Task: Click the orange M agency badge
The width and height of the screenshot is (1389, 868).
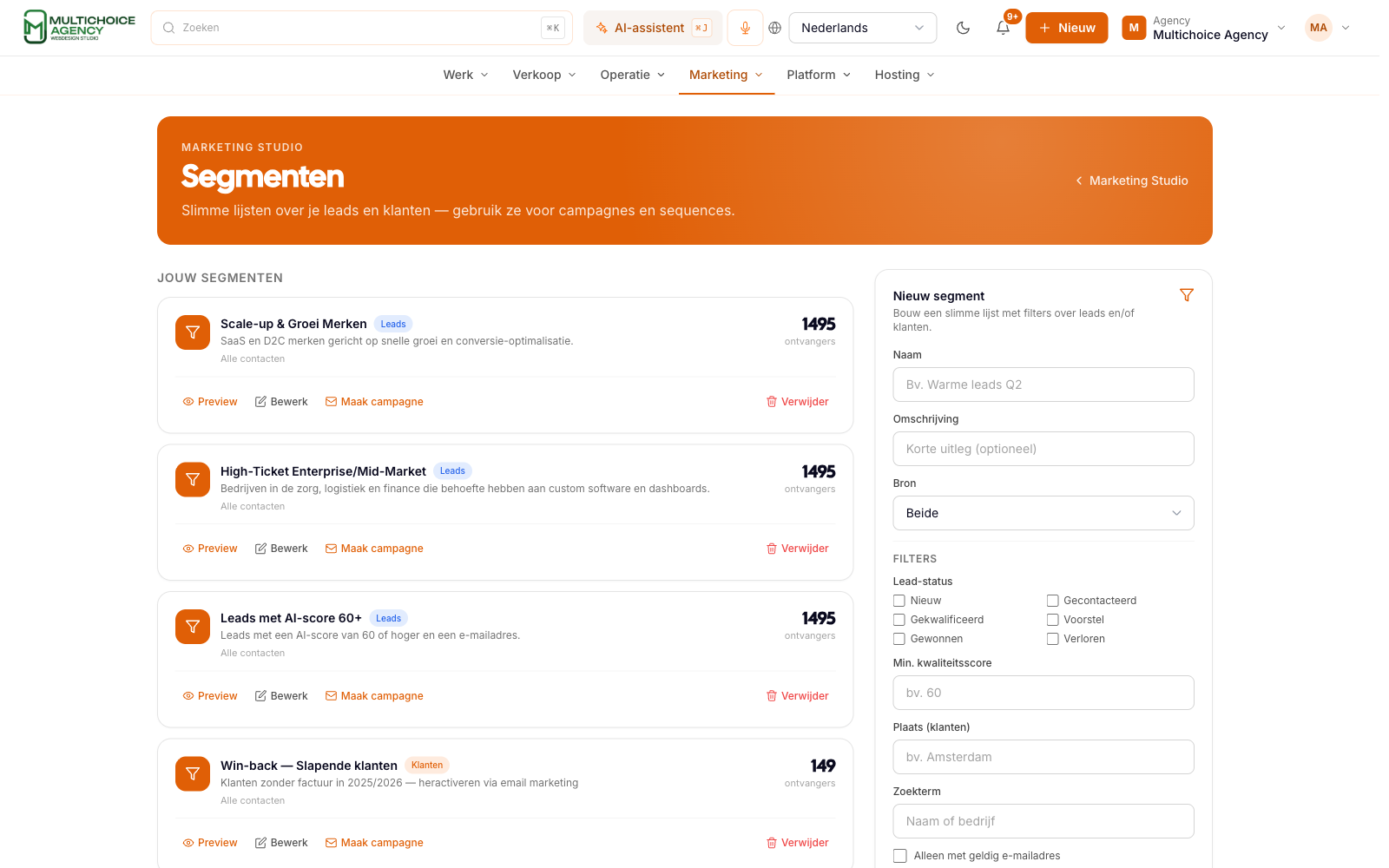Action: (x=1134, y=28)
